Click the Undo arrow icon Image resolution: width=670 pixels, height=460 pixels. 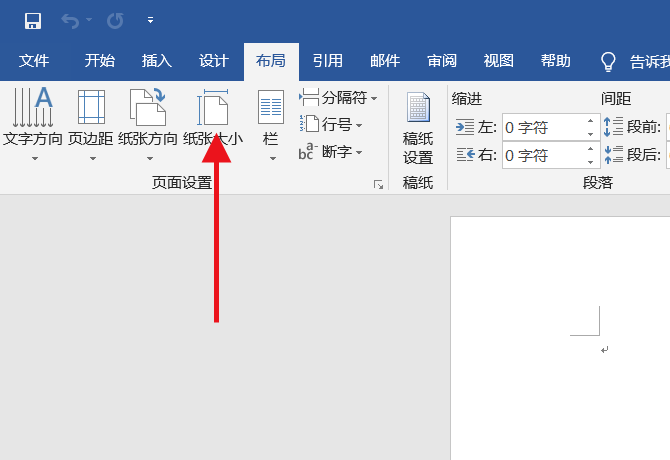coord(70,21)
